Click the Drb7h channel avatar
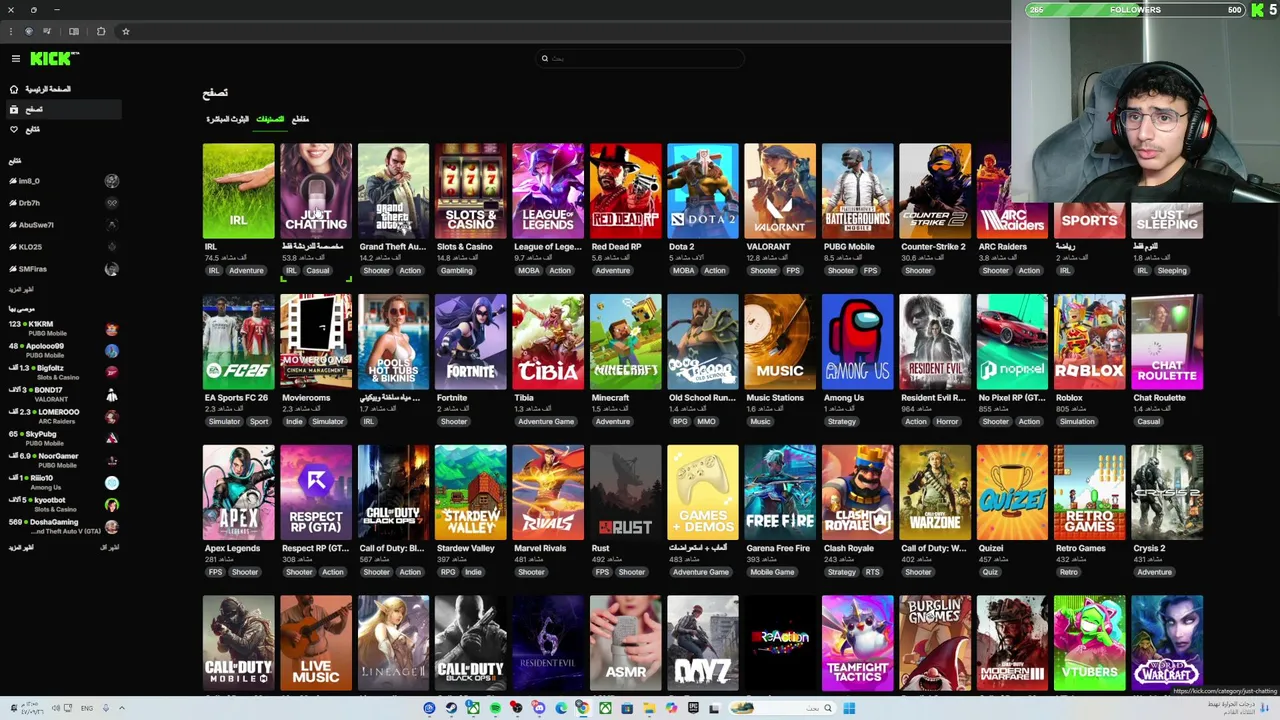 (x=112, y=203)
